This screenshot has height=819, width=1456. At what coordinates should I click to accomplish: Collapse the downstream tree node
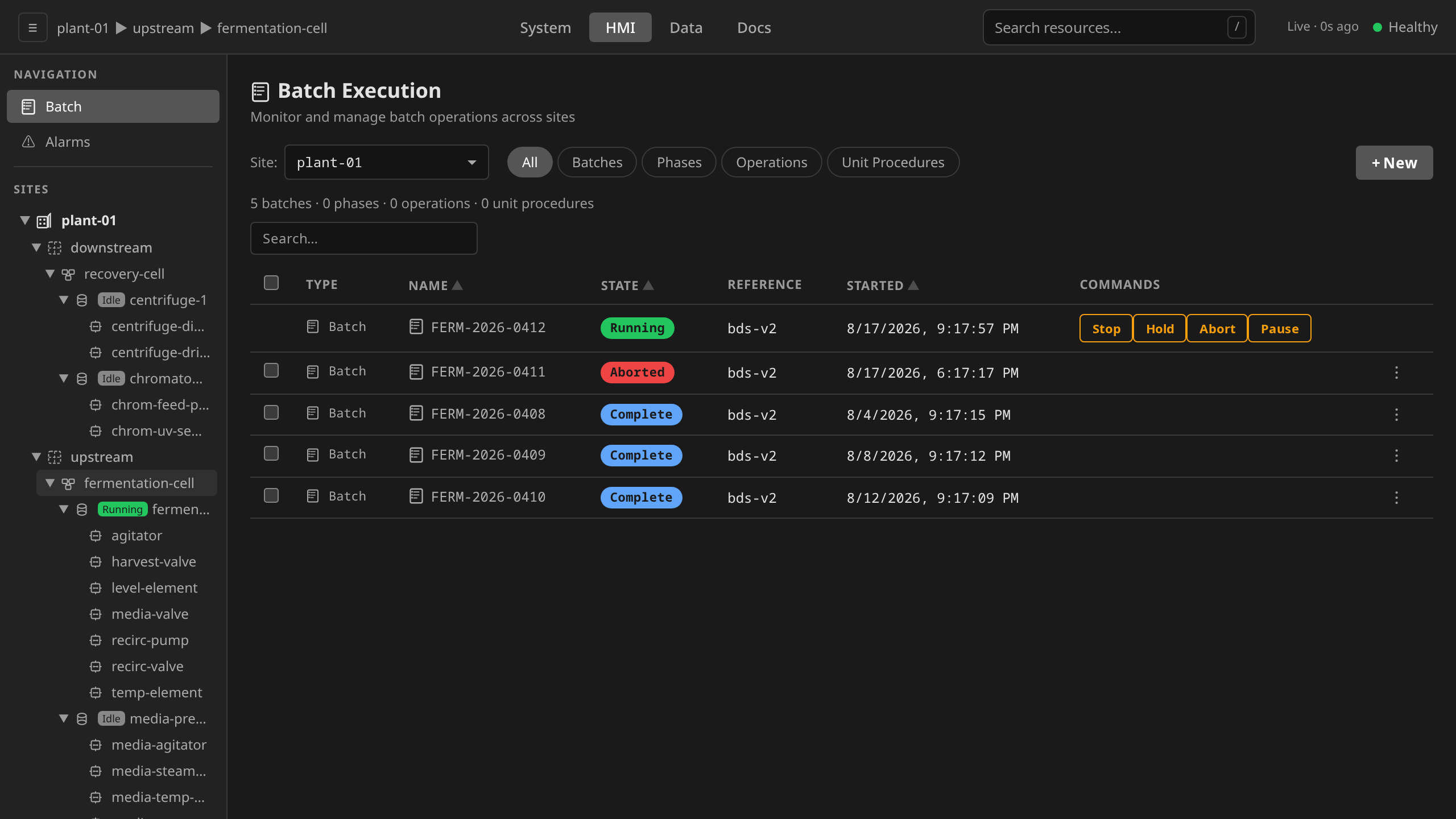click(x=36, y=247)
